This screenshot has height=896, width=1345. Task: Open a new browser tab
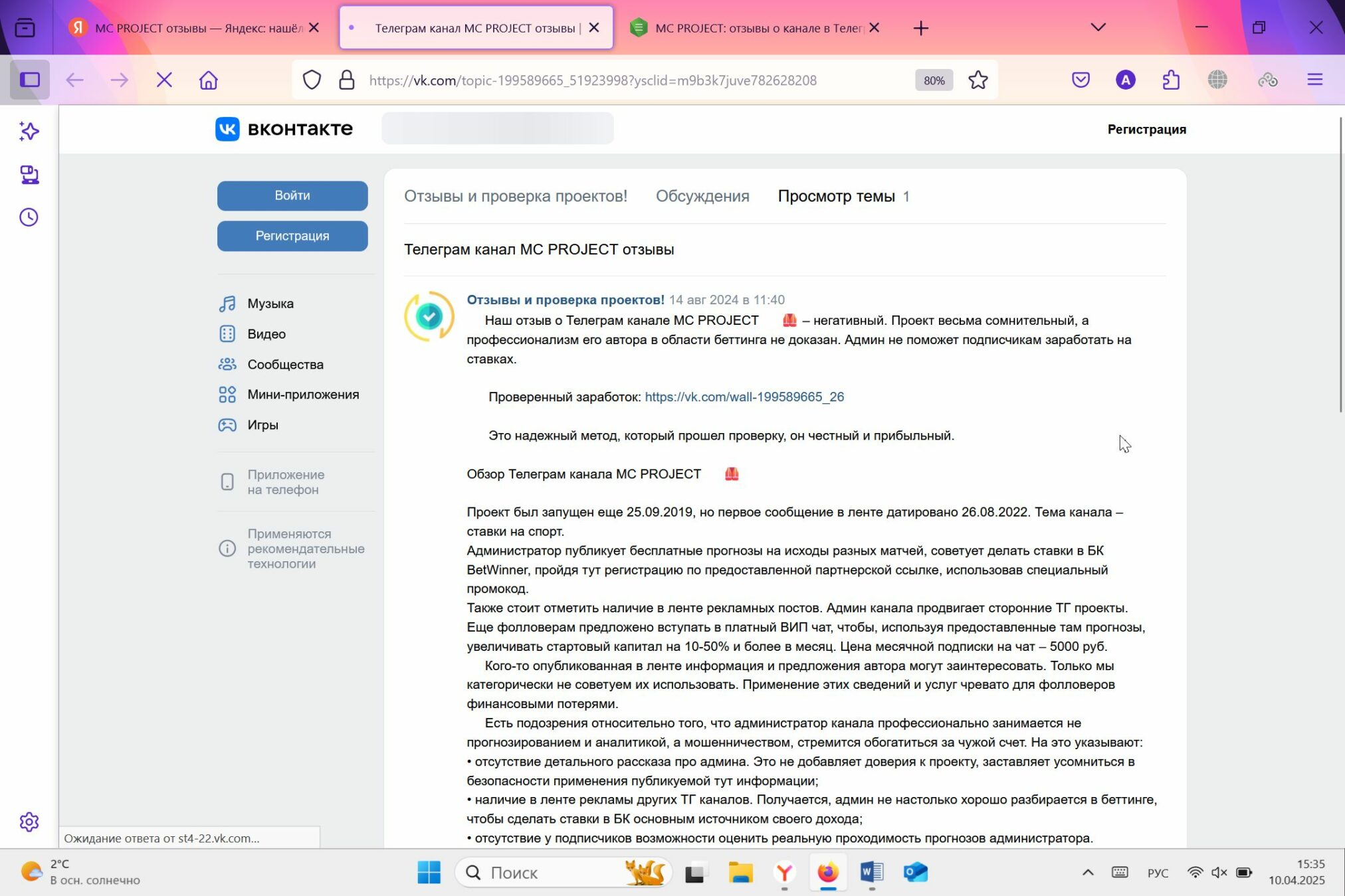[921, 28]
